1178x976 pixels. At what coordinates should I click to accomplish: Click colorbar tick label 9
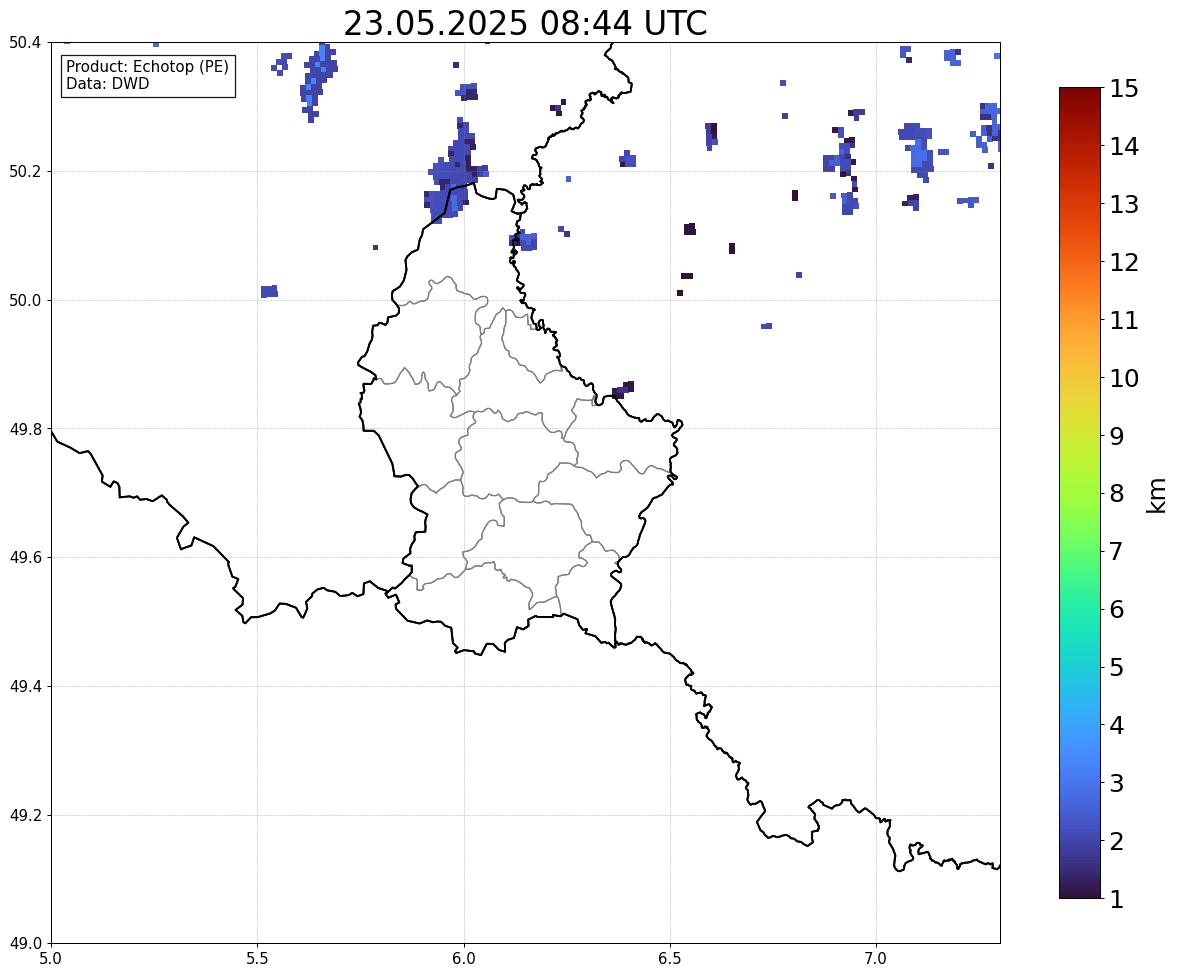[1117, 436]
